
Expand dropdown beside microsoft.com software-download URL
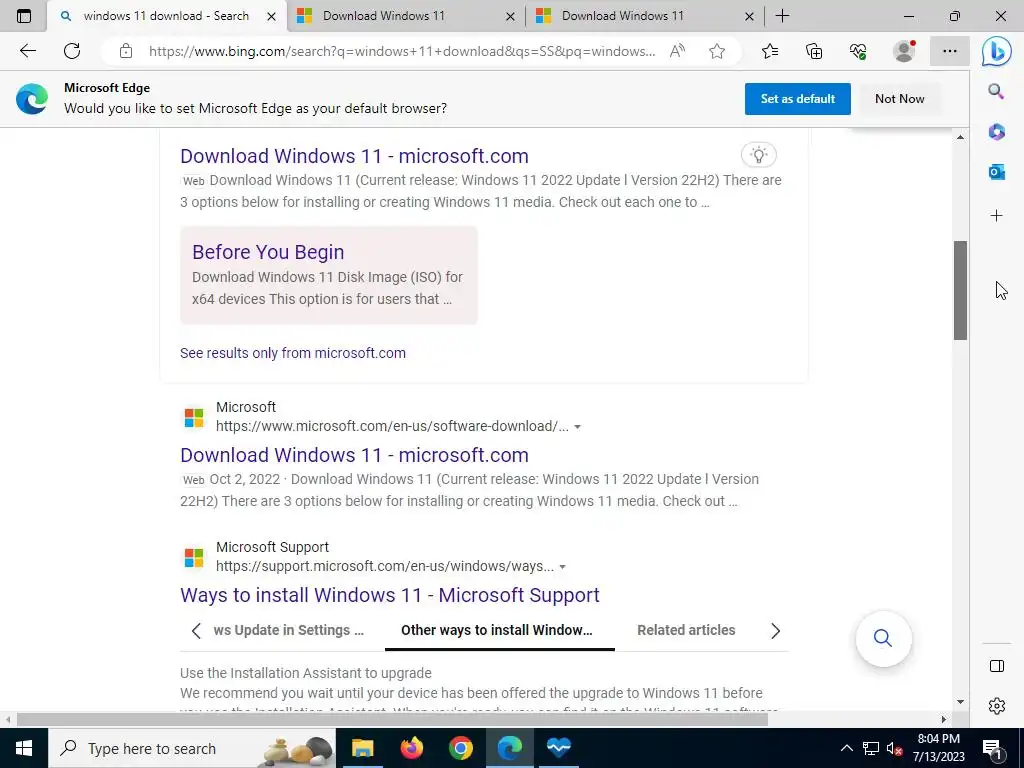tap(577, 427)
